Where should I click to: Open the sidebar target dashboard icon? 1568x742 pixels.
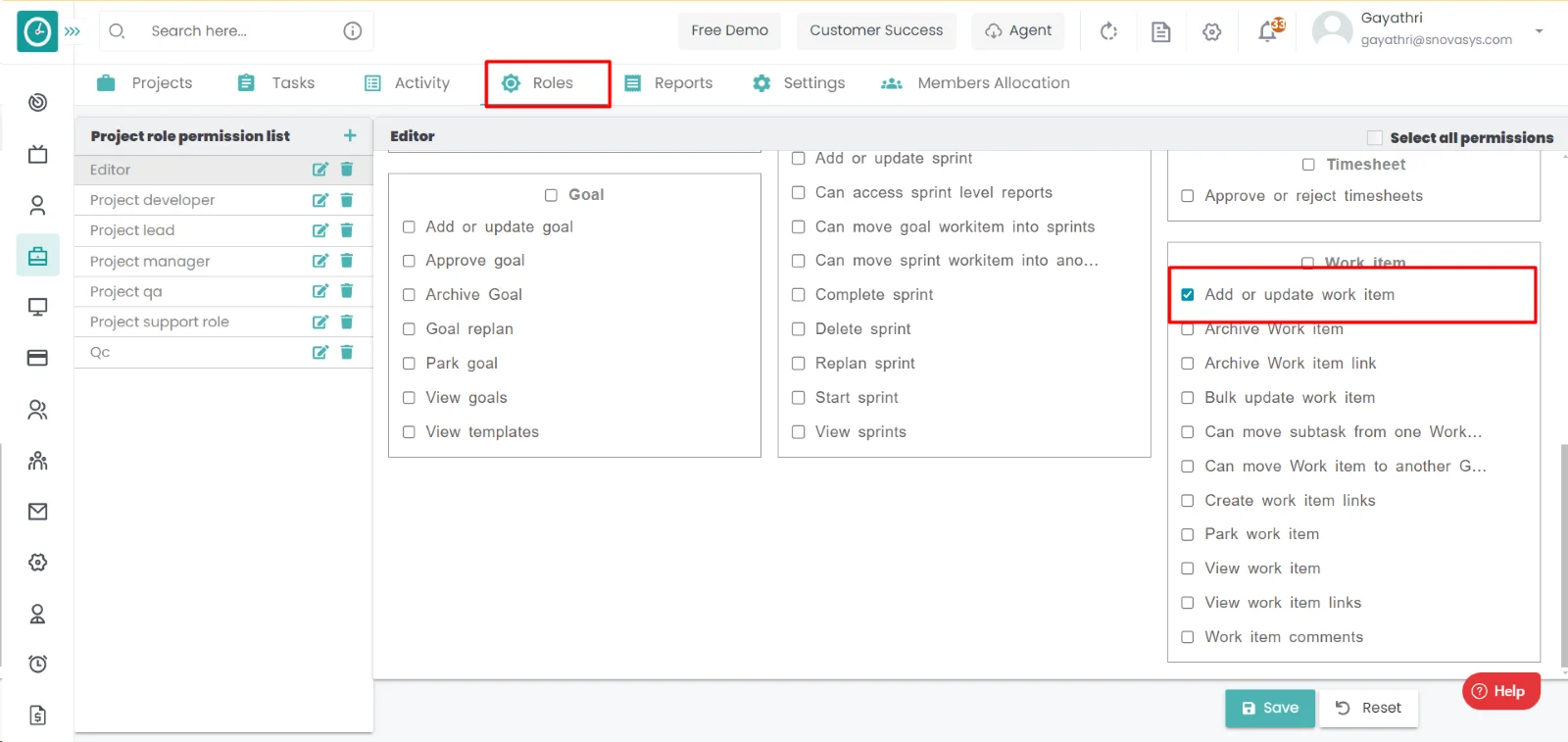coord(37,102)
